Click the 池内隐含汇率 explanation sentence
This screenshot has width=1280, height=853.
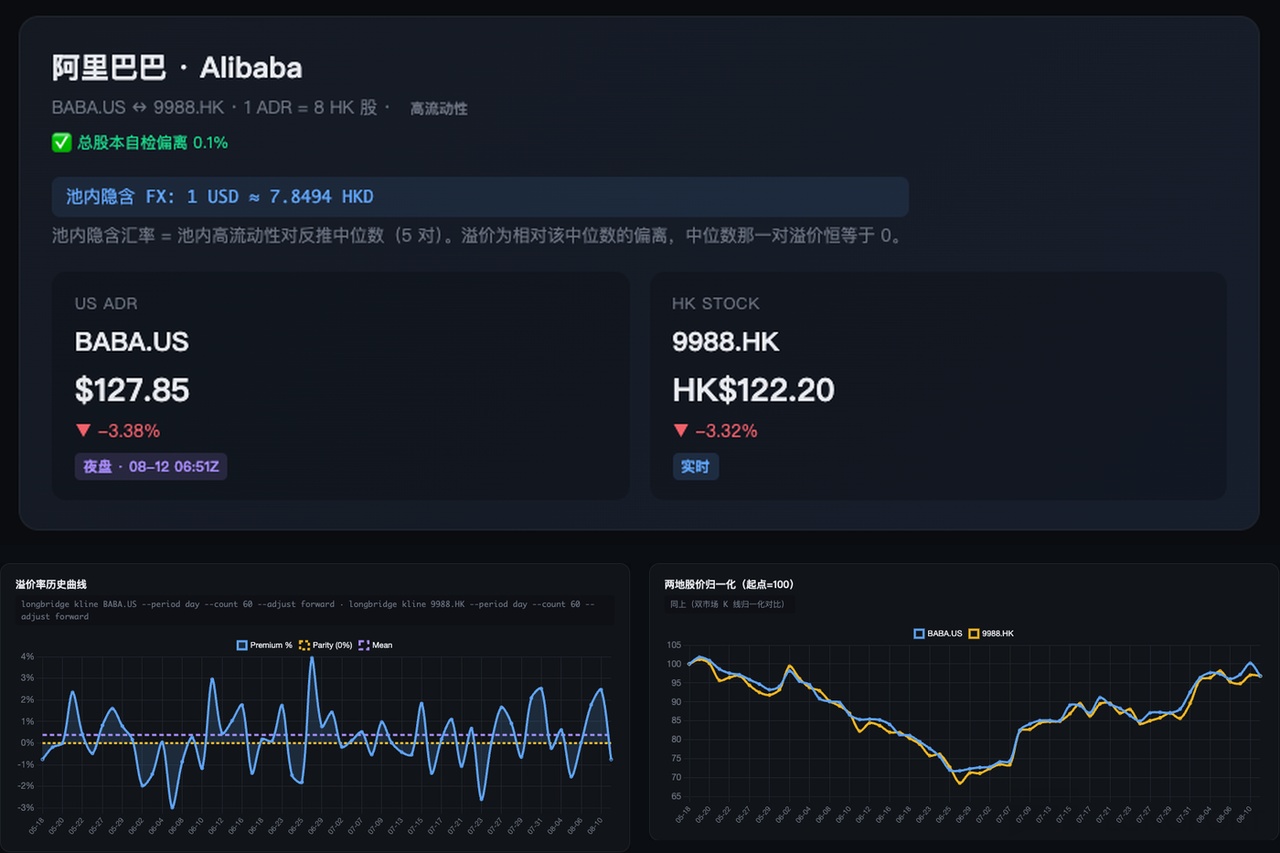click(x=477, y=237)
